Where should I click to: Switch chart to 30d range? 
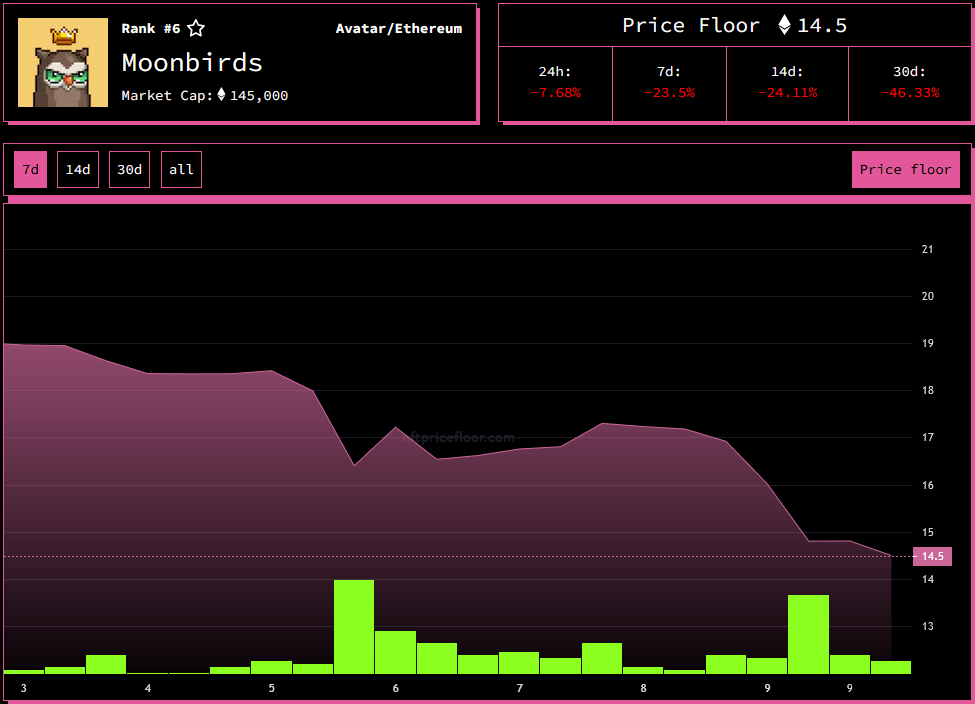point(129,169)
